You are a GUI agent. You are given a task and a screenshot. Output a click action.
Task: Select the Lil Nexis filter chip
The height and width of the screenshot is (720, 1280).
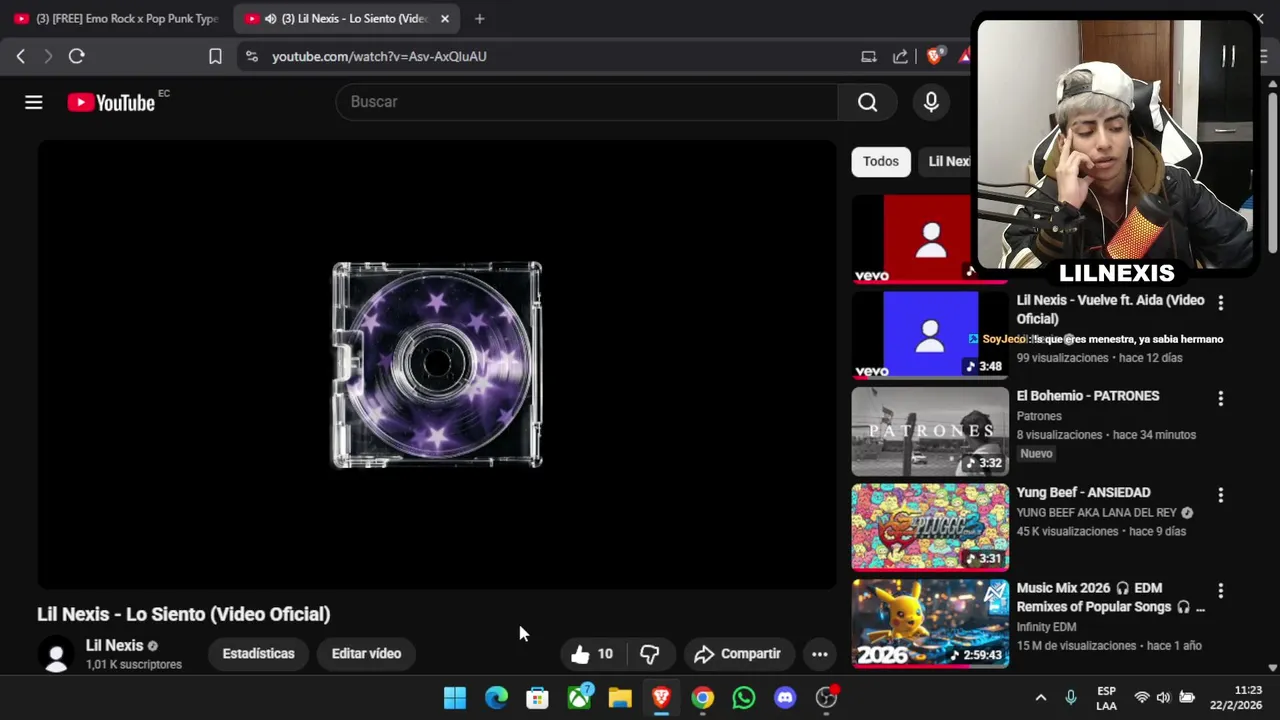(x=947, y=161)
